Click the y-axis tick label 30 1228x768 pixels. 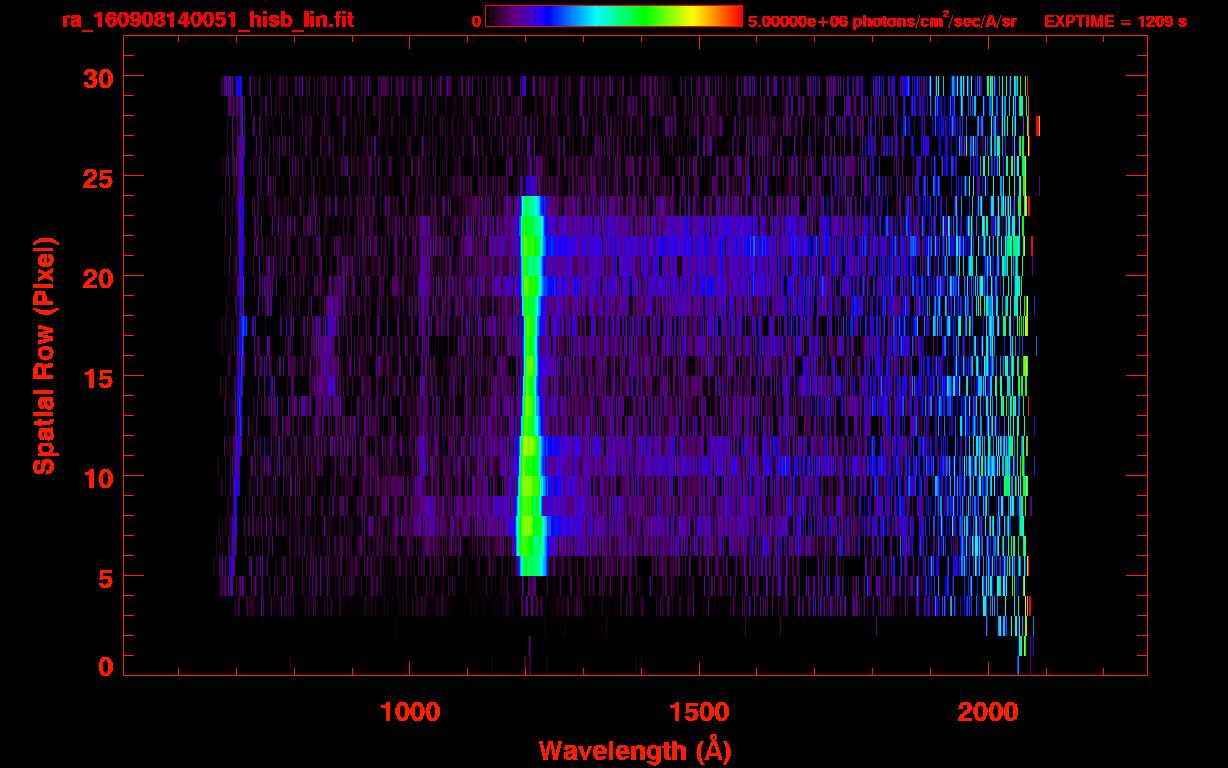click(x=100, y=77)
